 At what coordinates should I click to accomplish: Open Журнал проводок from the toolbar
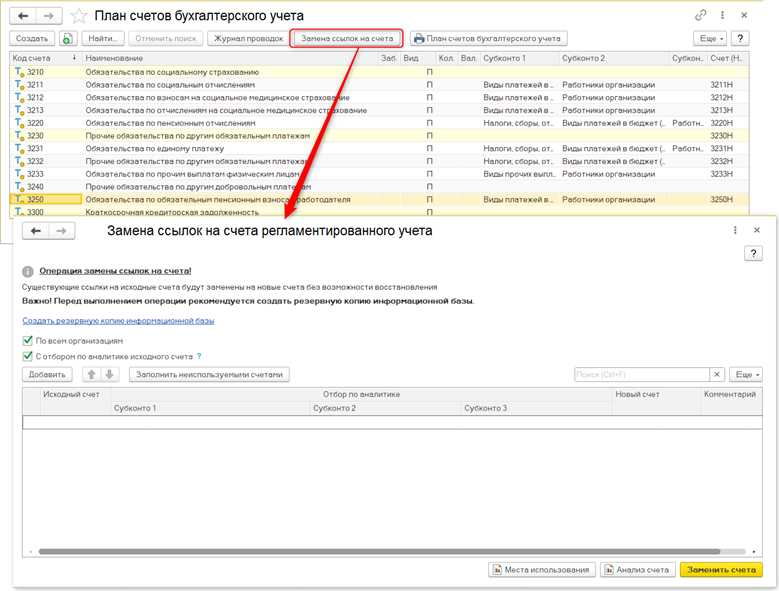click(247, 38)
